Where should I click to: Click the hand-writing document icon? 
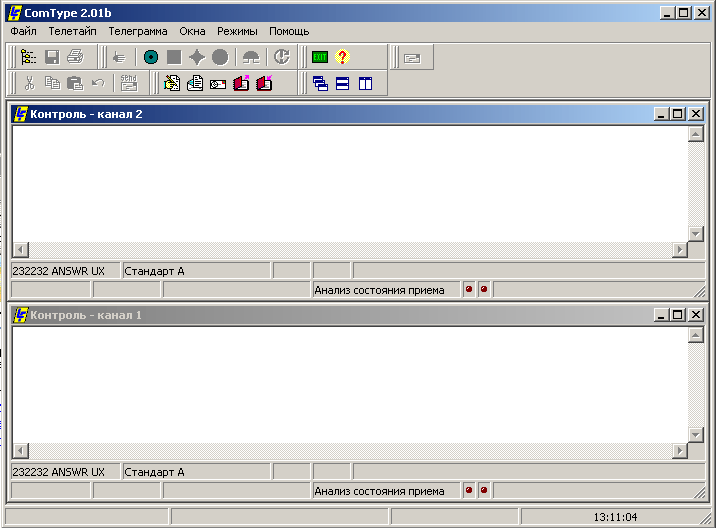click(x=172, y=83)
